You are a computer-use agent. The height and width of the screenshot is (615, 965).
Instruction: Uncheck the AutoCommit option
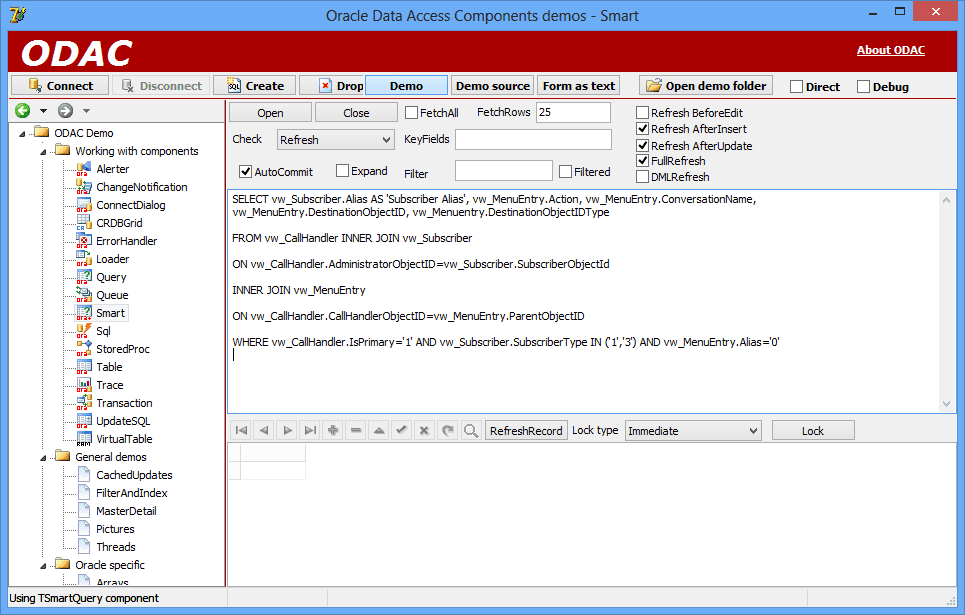tap(246, 172)
